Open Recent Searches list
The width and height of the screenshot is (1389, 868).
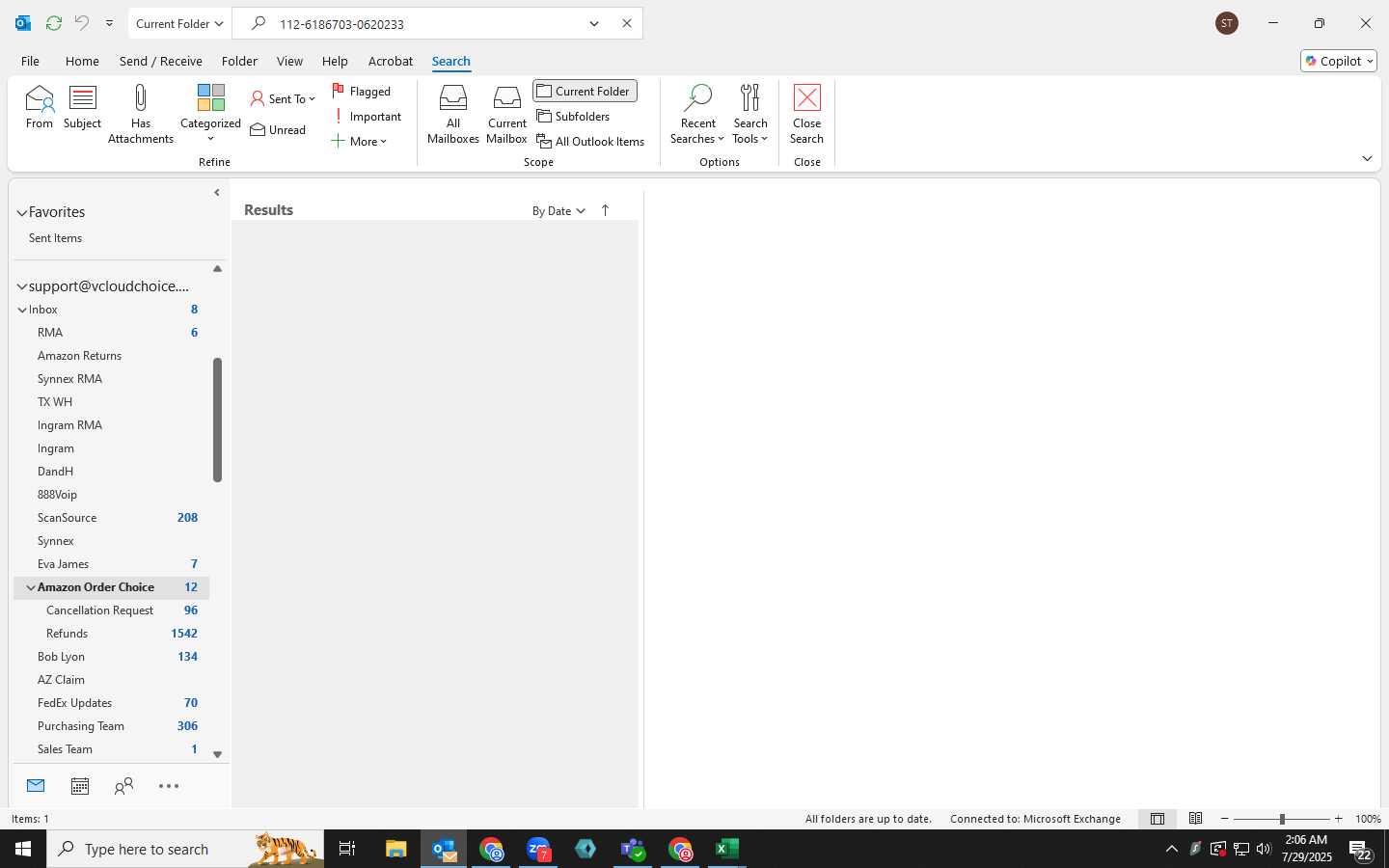(697, 114)
